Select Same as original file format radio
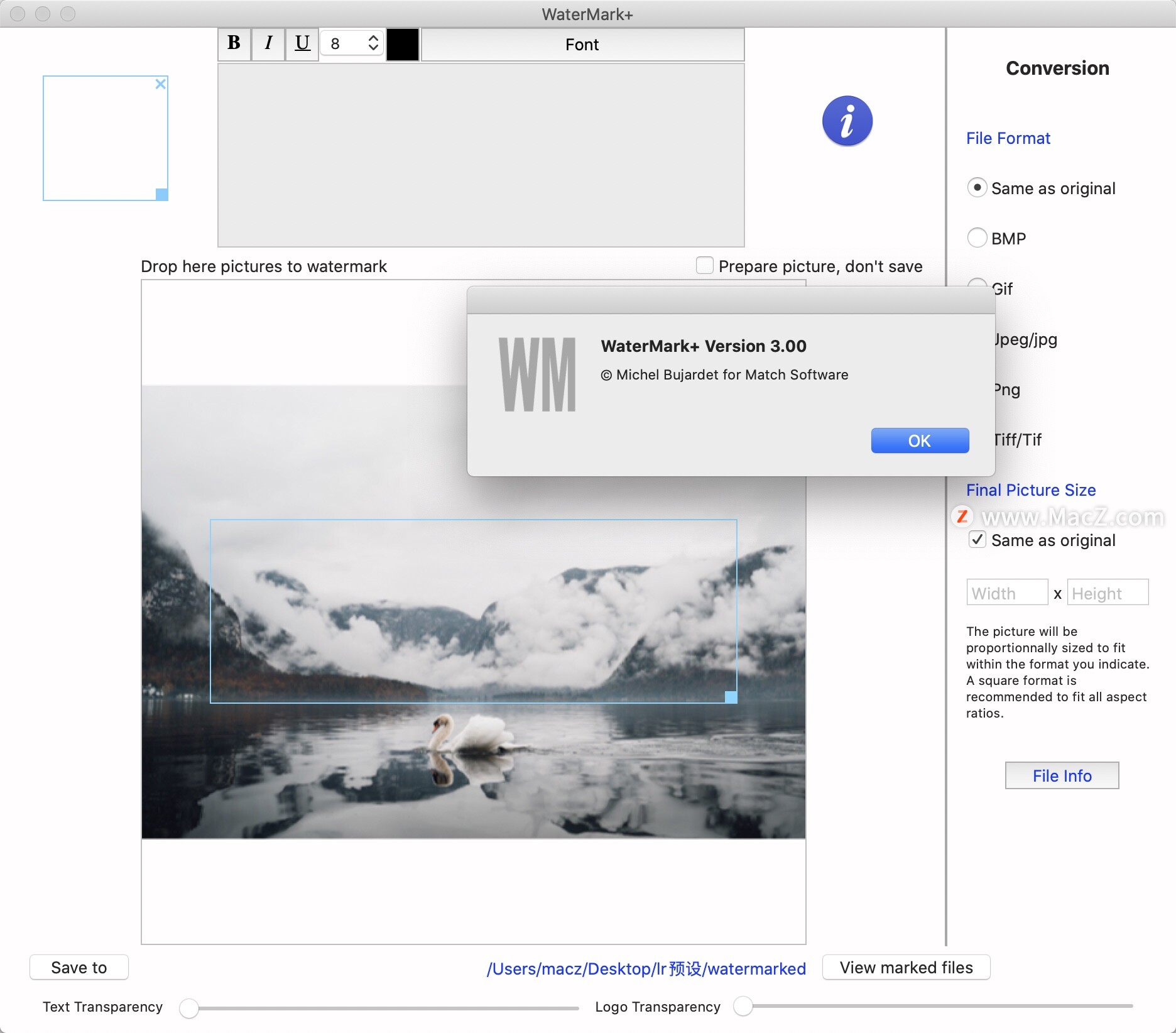 [977, 188]
